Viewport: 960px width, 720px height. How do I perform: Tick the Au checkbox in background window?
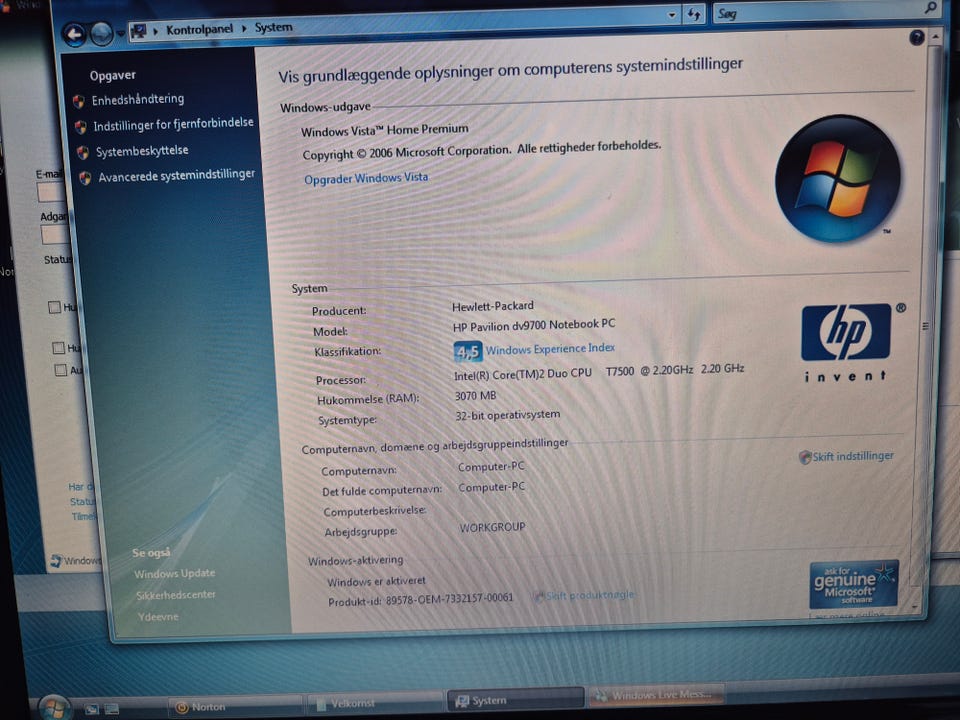pos(61,370)
